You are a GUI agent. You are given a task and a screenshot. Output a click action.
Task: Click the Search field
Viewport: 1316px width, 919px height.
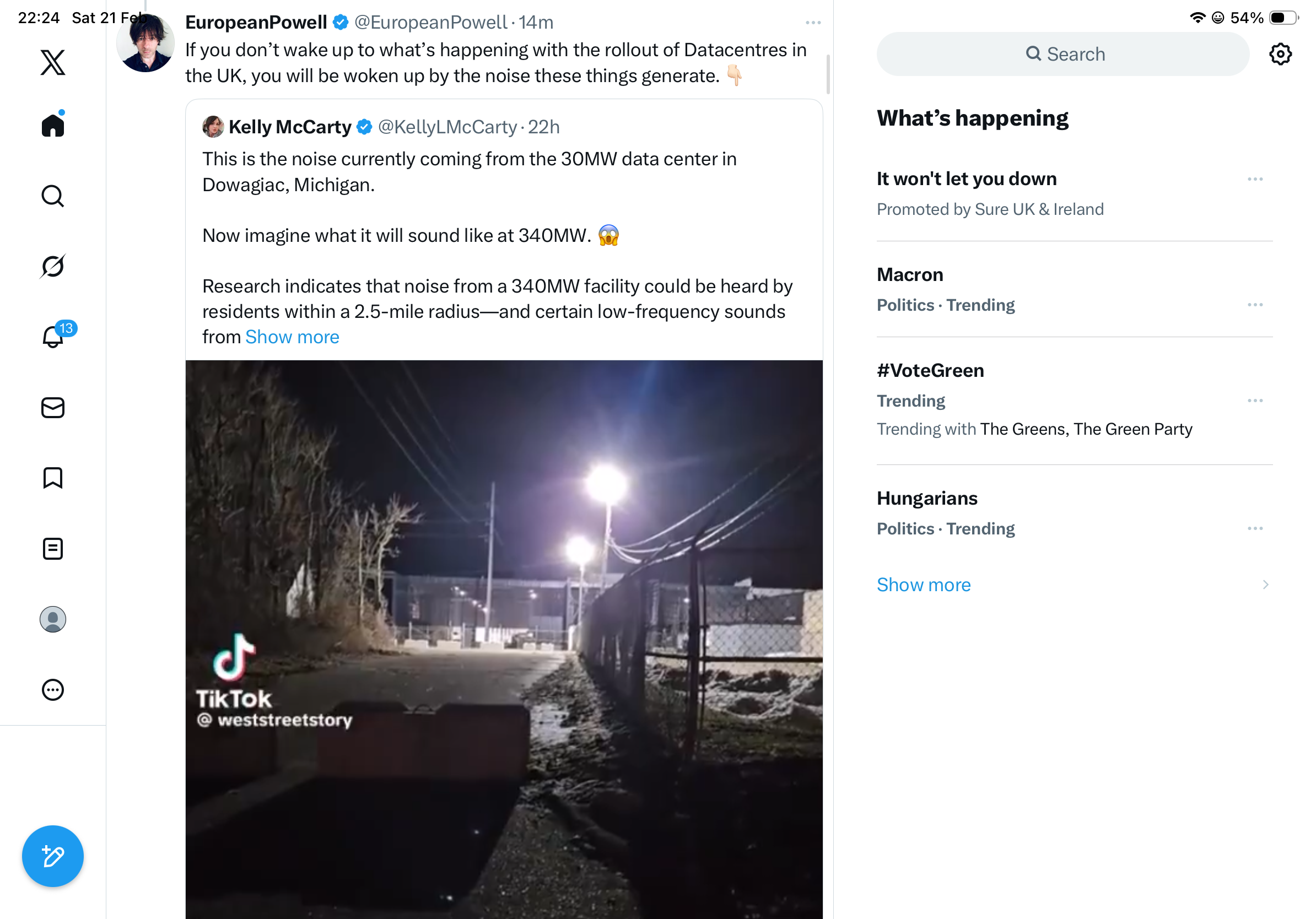pos(1062,55)
